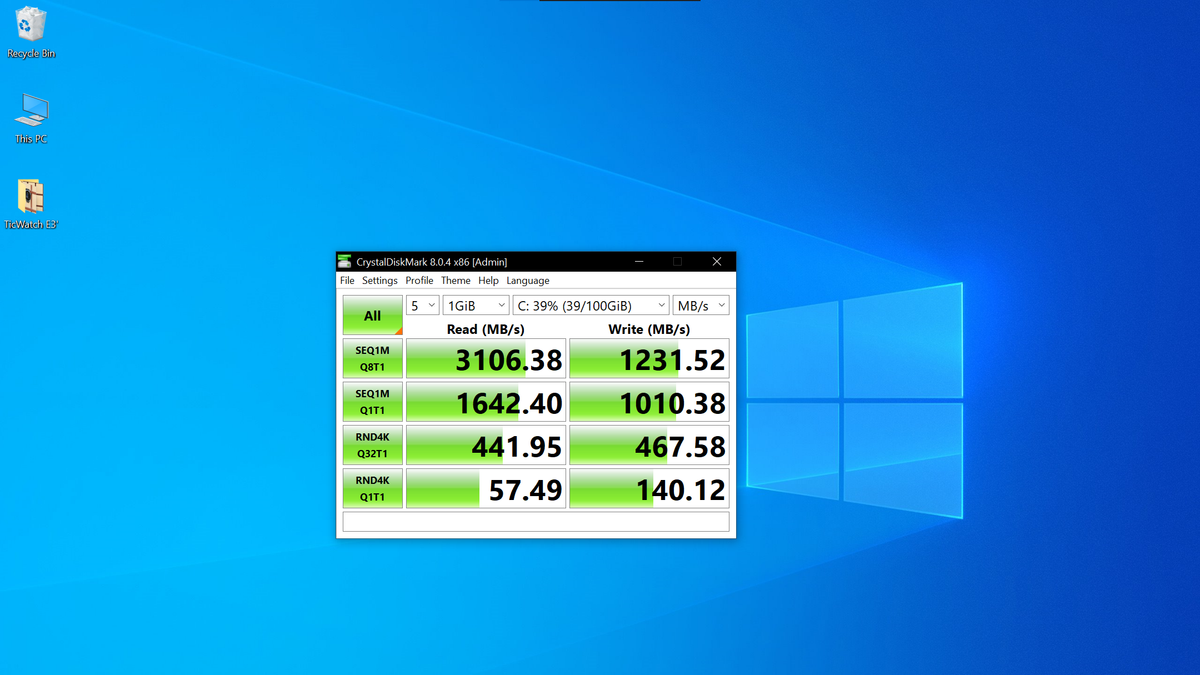
Task: Start the RND4K Q1T1 test
Action: pos(372,488)
